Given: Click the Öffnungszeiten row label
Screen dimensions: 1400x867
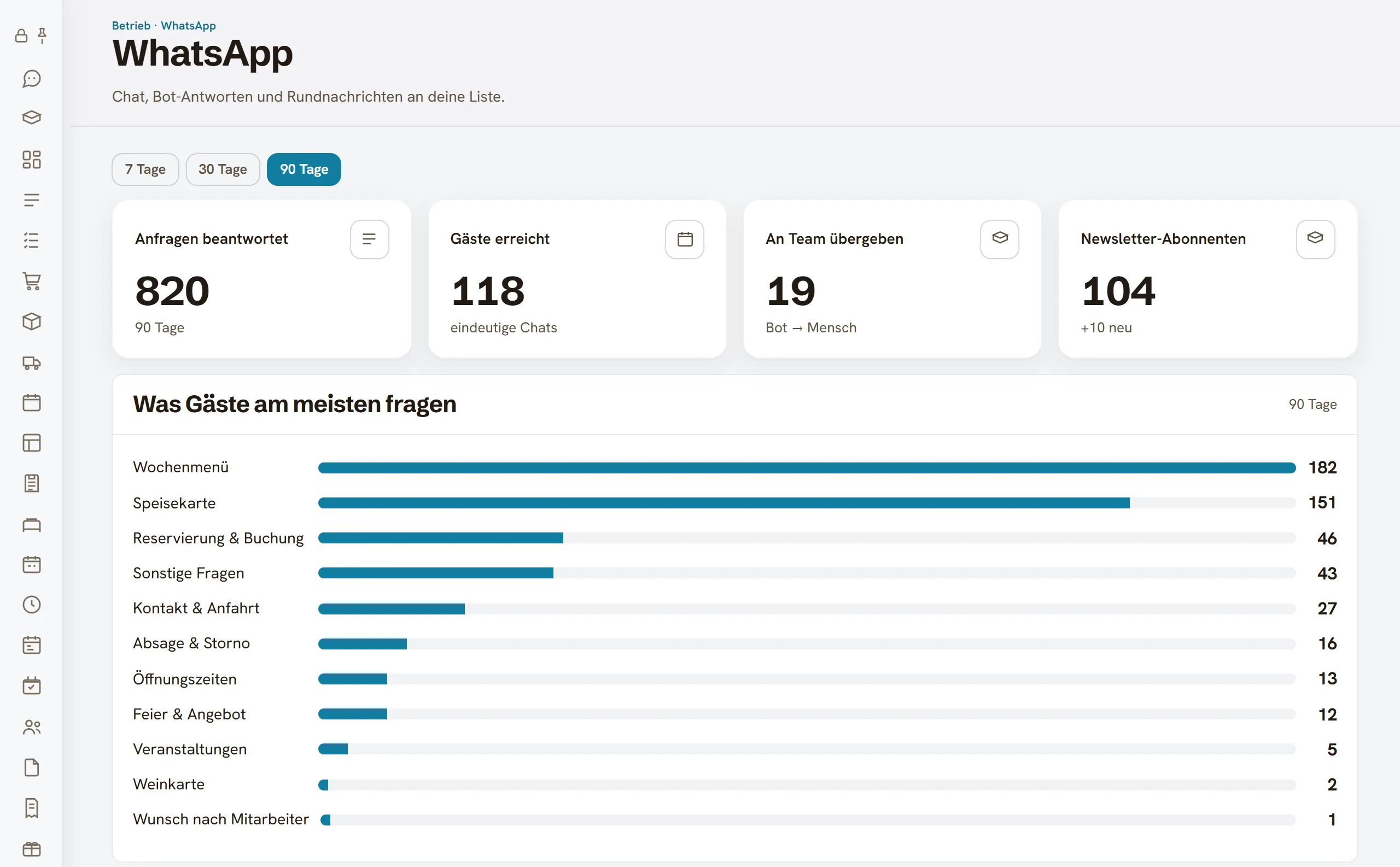Looking at the screenshot, I should (185, 679).
